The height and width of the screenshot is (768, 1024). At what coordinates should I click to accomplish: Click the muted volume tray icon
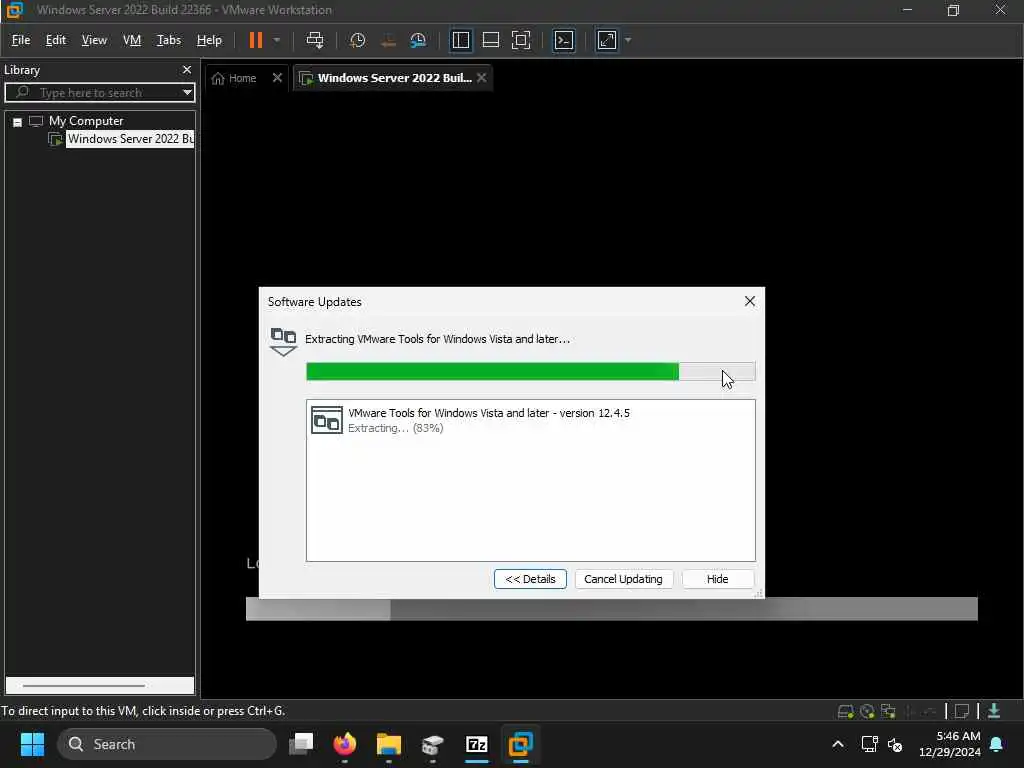895,744
